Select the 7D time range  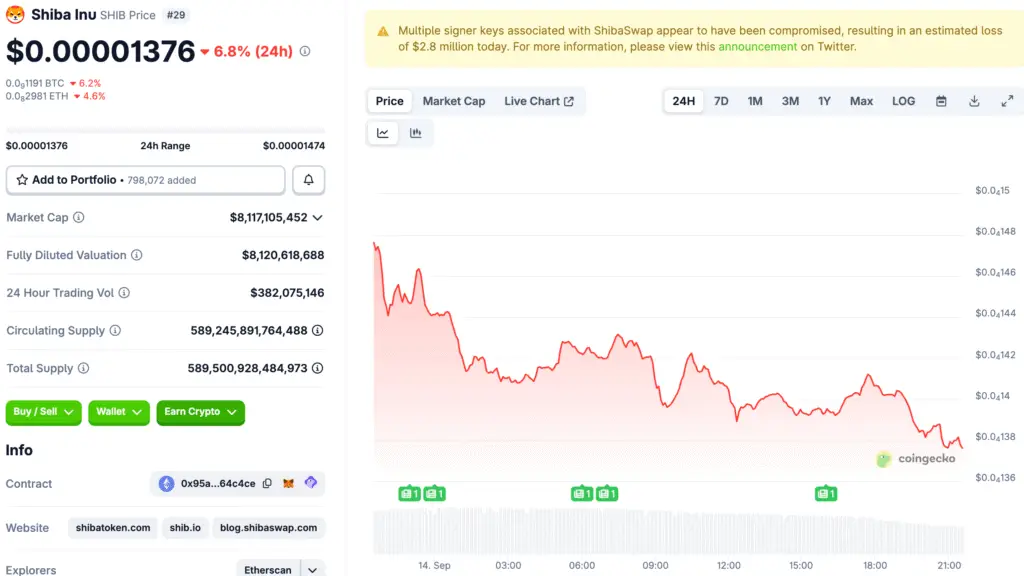[x=721, y=101]
